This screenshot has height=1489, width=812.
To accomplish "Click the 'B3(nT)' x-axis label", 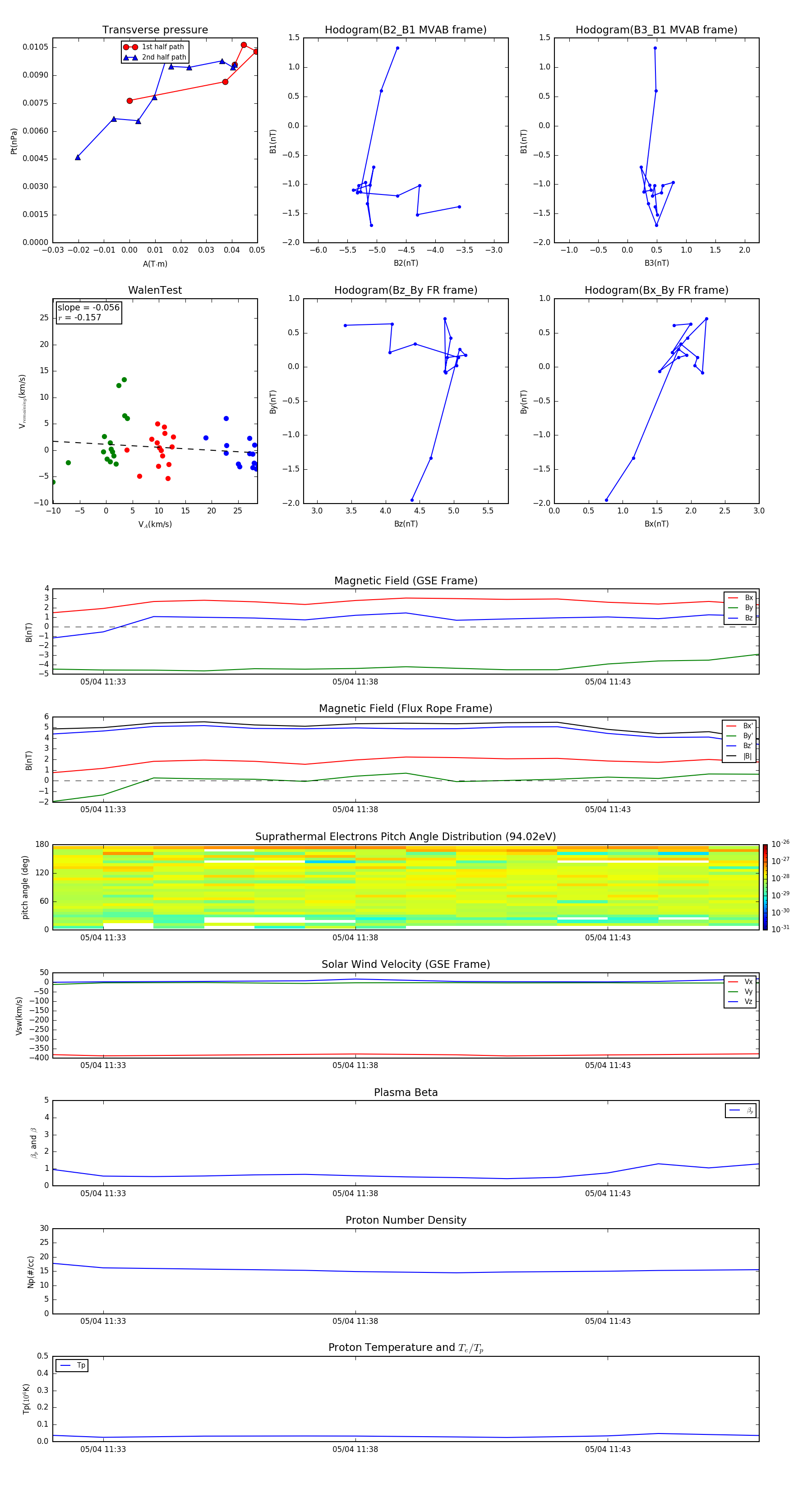I will coord(656,263).
